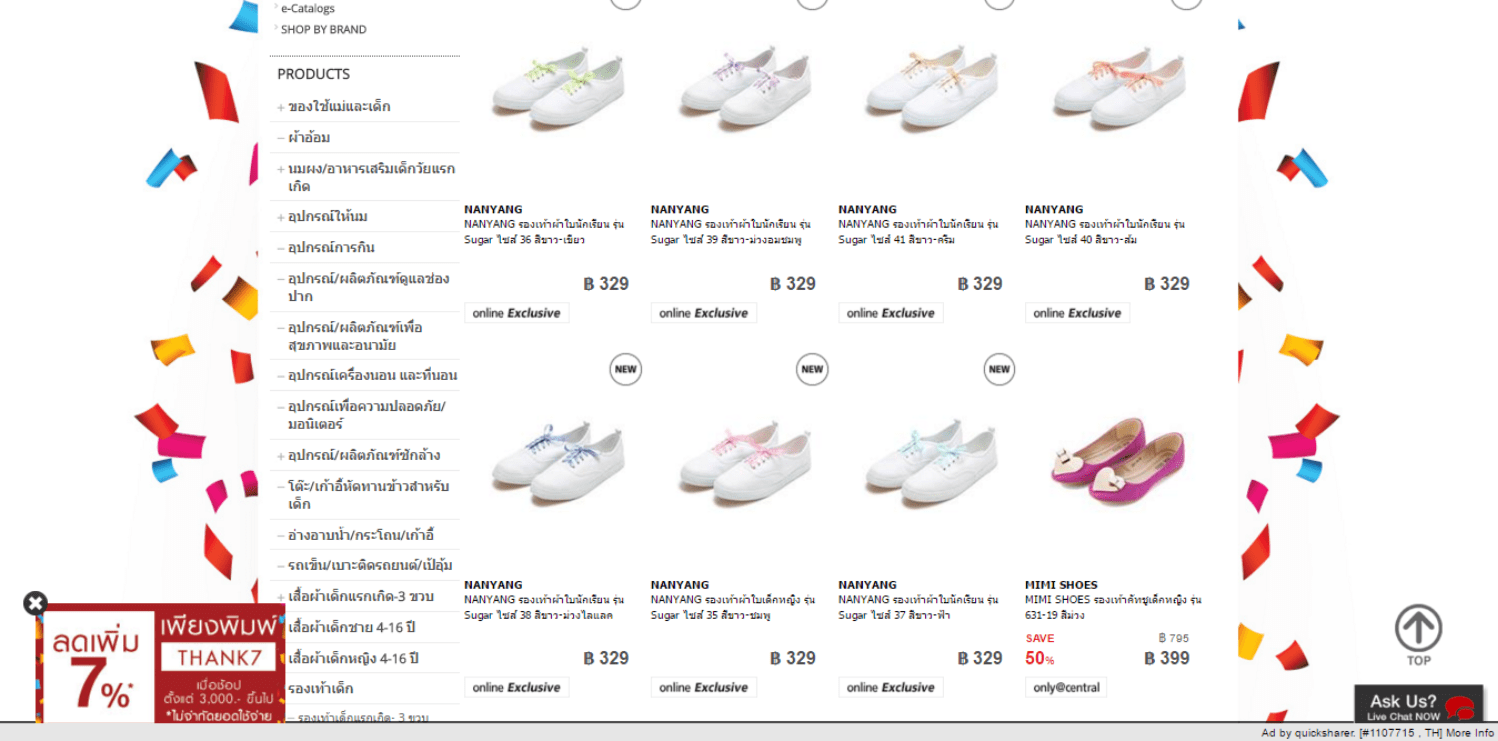Click NEW badge on Sugar size 37 shoe
Image resolution: width=1498 pixels, height=741 pixels.
point(999,369)
